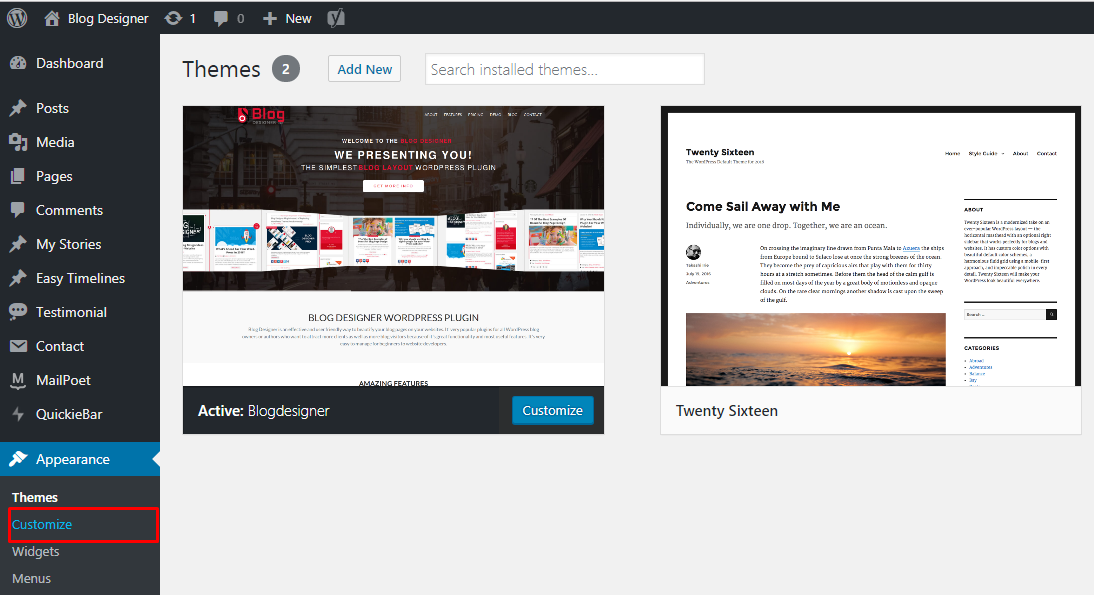
Task: Click the home icon beside Blog Designer
Action: coord(52,18)
